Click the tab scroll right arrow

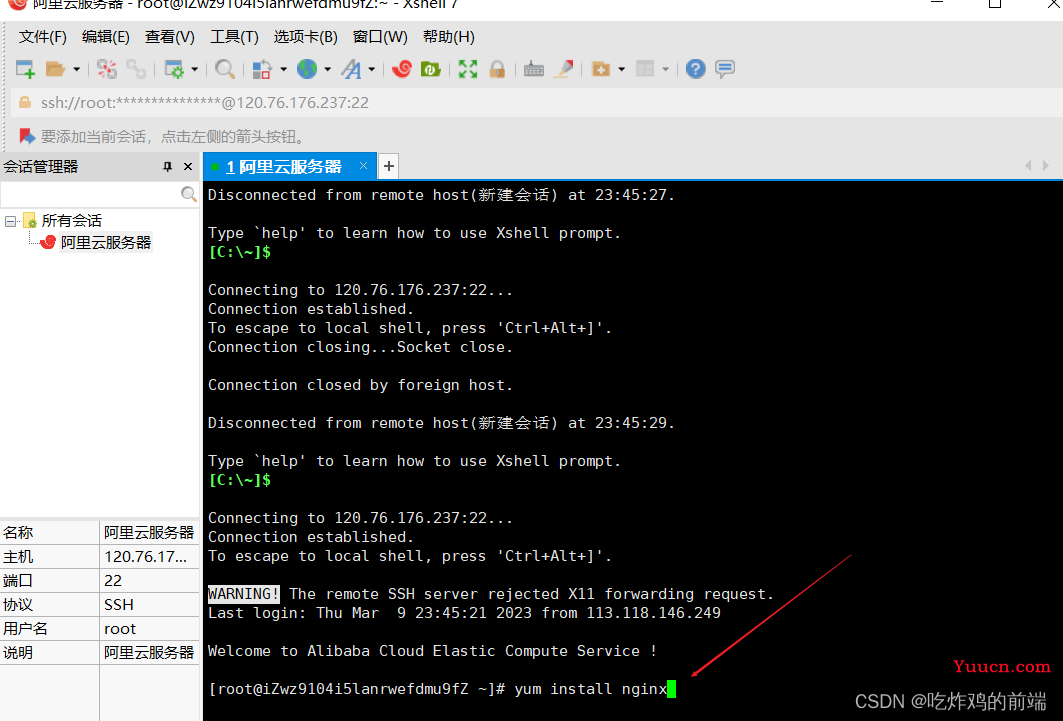click(x=1045, y=165)
